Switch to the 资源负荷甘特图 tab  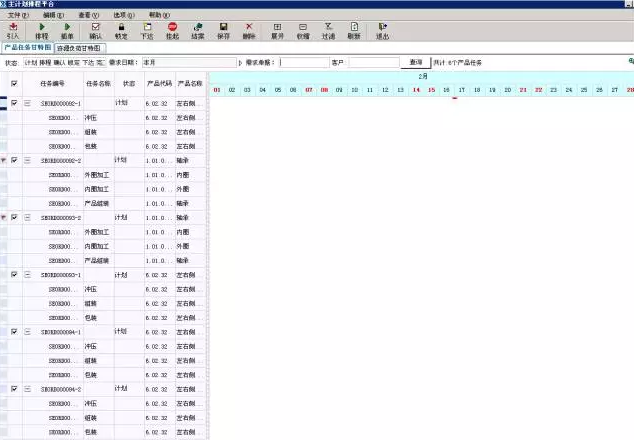(x=79, y=48)
